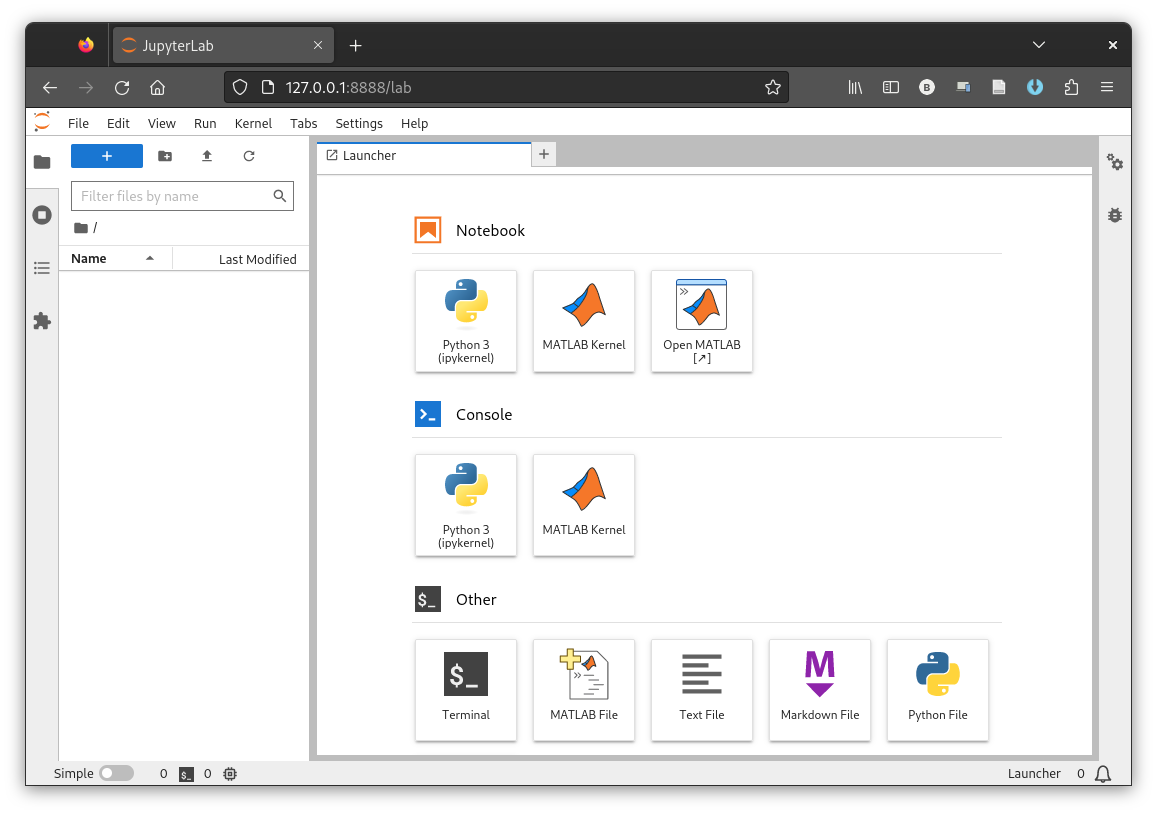Start a Python 3 console

pos(465,505)
